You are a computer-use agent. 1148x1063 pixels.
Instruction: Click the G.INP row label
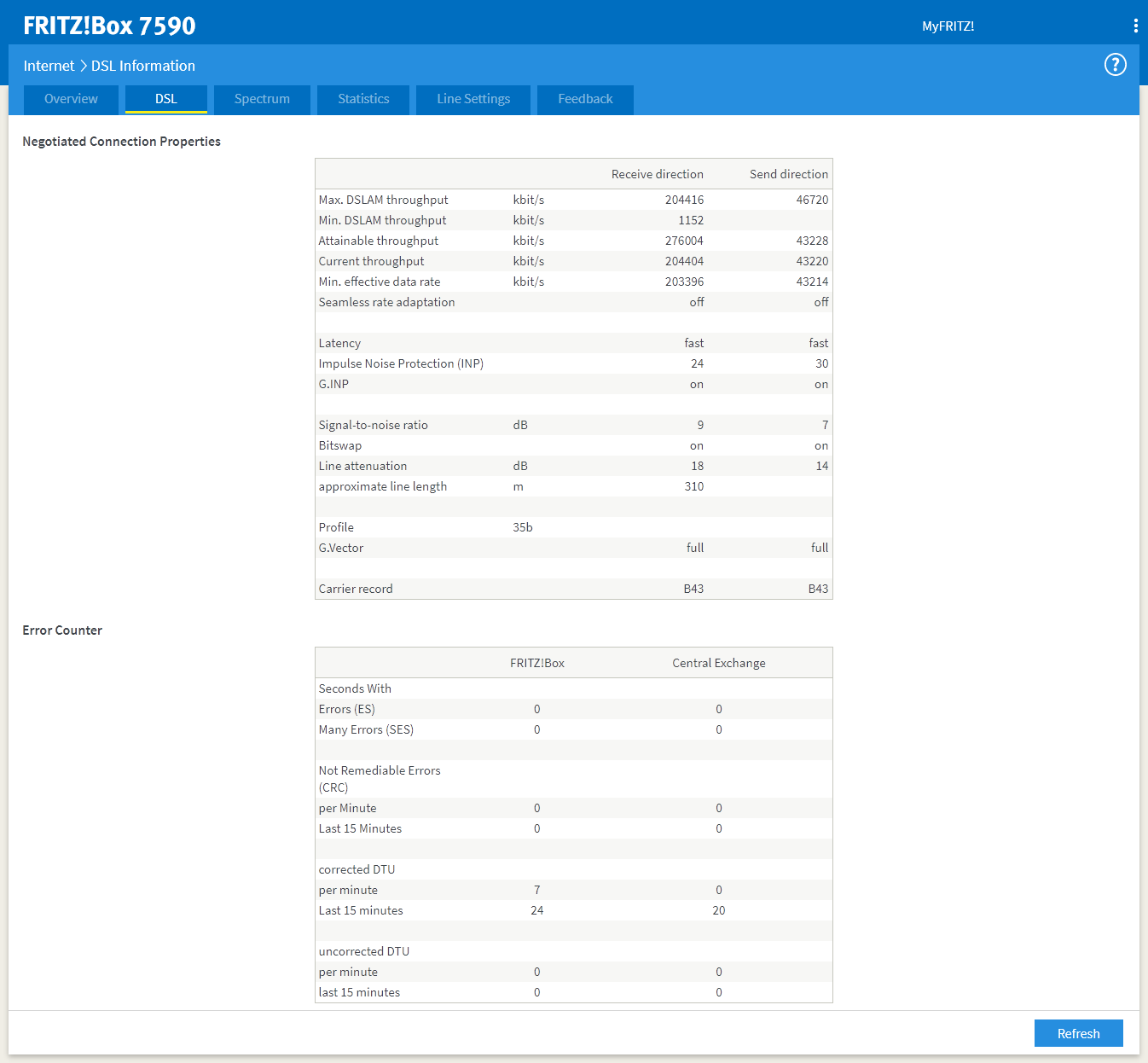point(333,384)
